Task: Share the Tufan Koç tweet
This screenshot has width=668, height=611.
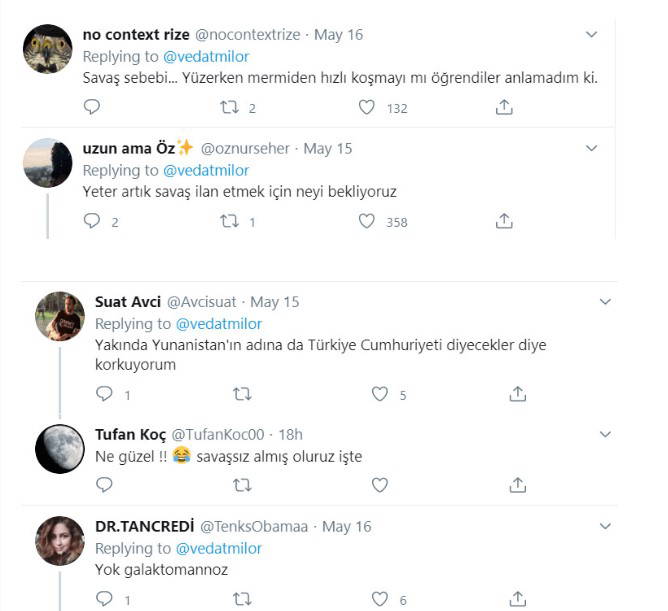Action: pos(517,485)
